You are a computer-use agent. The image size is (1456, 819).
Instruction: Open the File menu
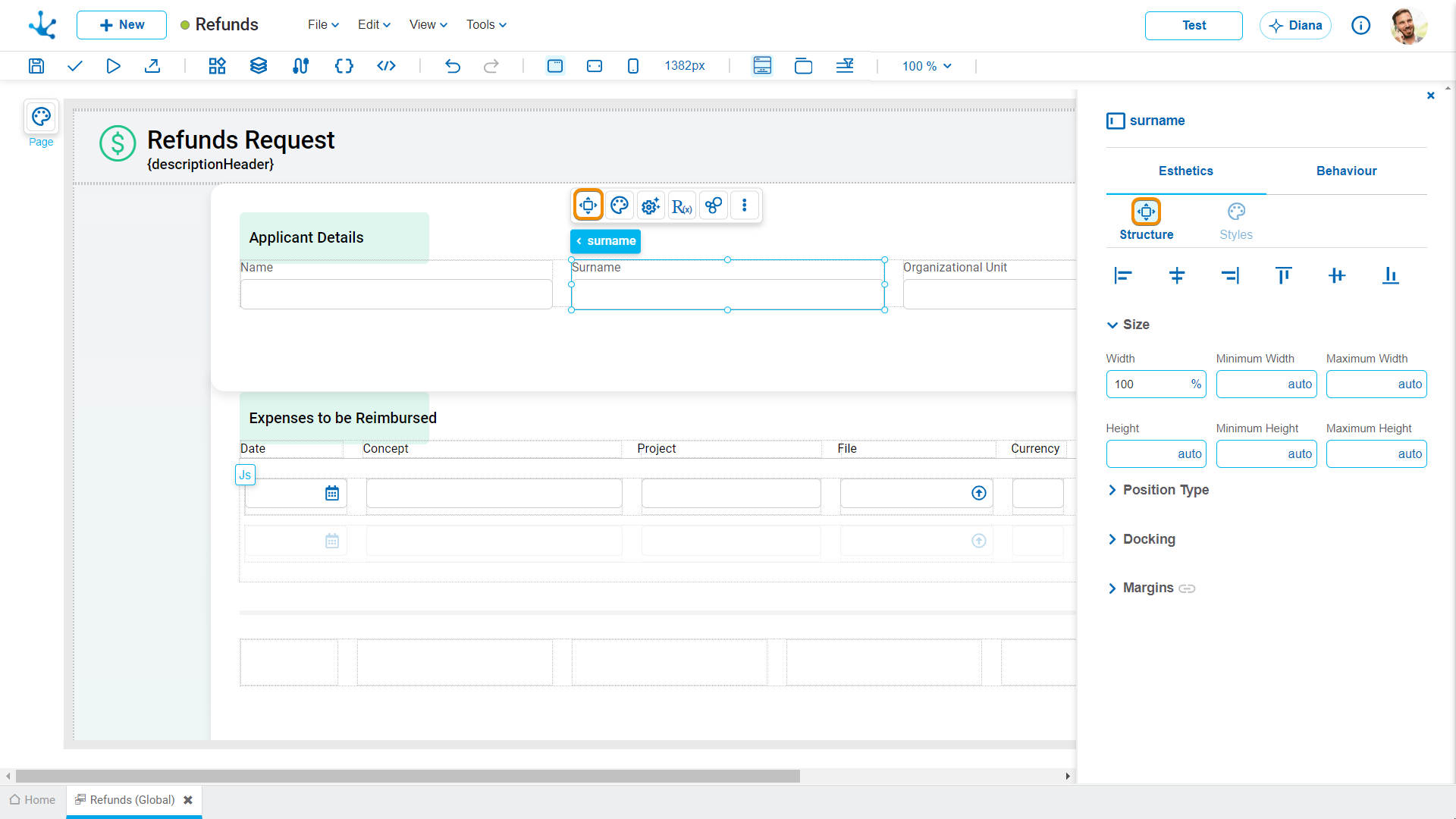[x=323, y=25]
